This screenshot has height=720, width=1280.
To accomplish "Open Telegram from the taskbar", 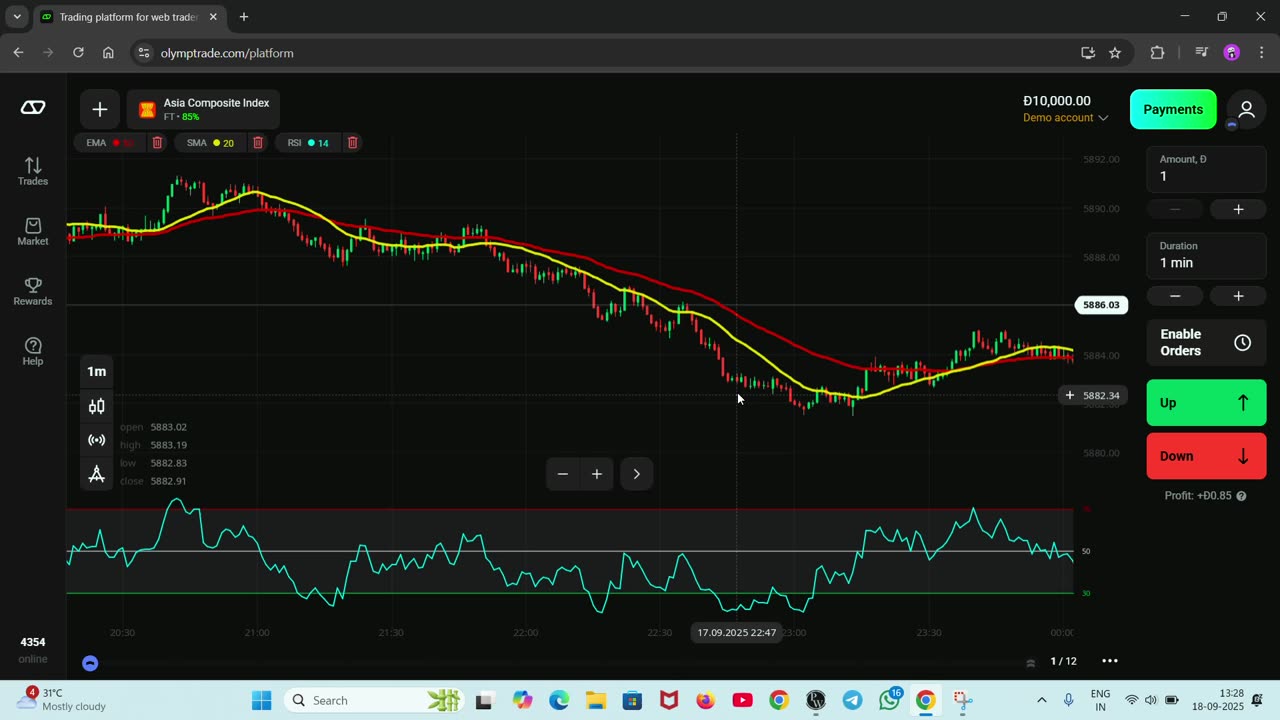I will [852, 700].
